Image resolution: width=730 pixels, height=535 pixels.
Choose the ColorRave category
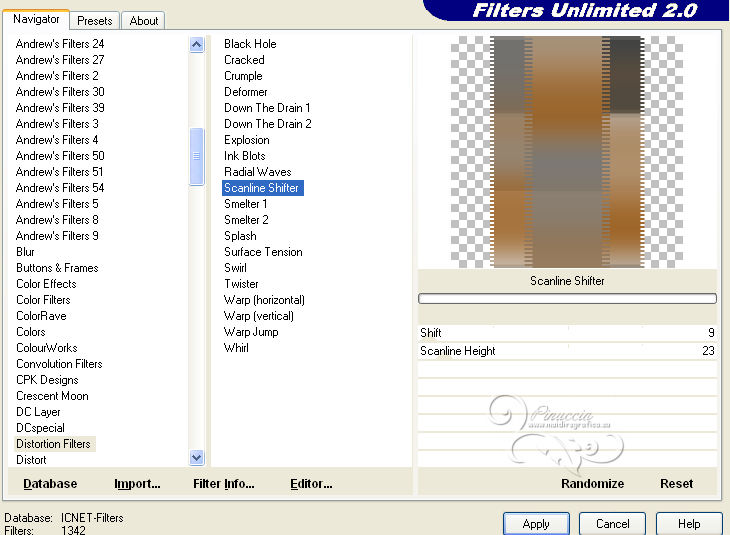(41, 316)
